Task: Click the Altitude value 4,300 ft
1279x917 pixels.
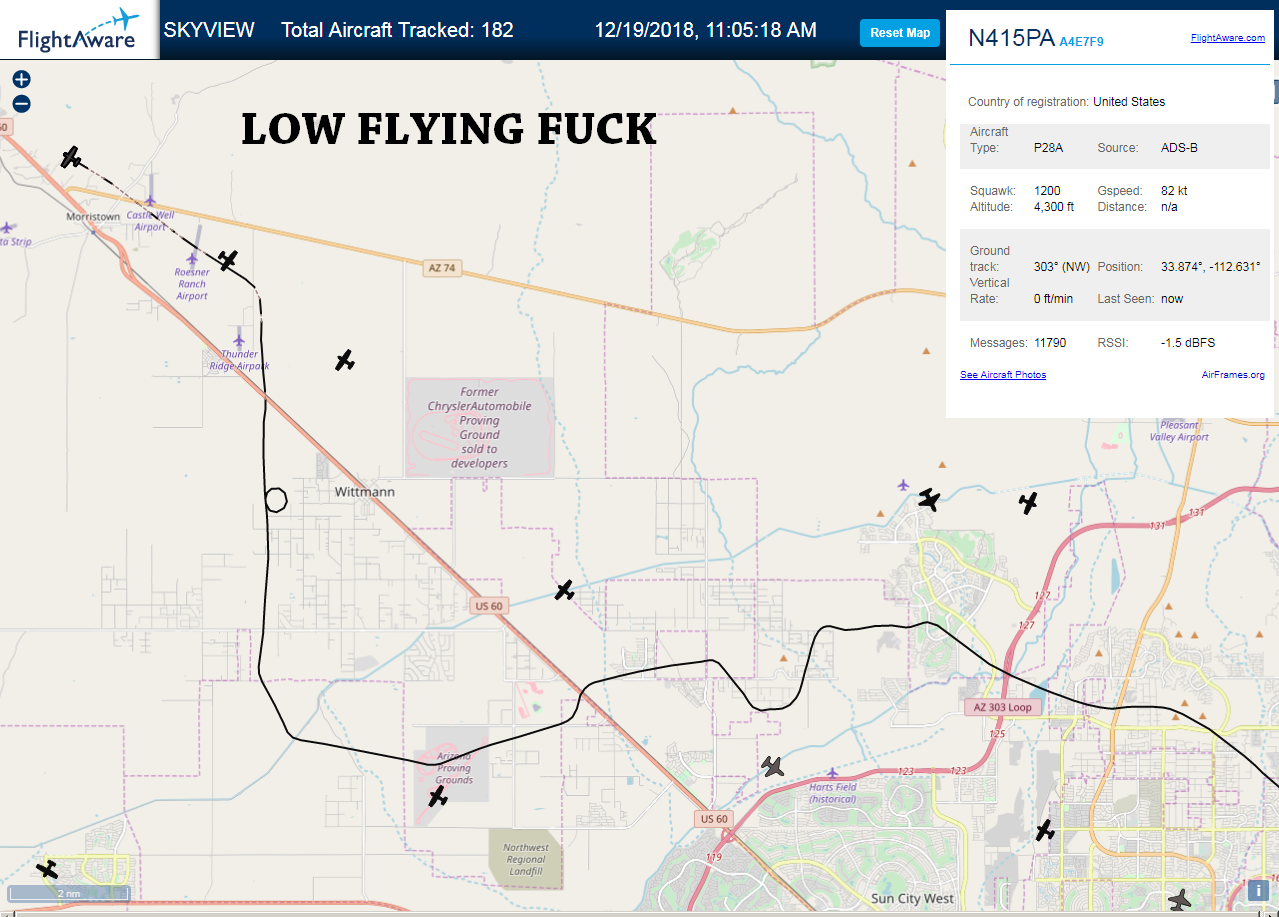Action: tap(1054, 207)
